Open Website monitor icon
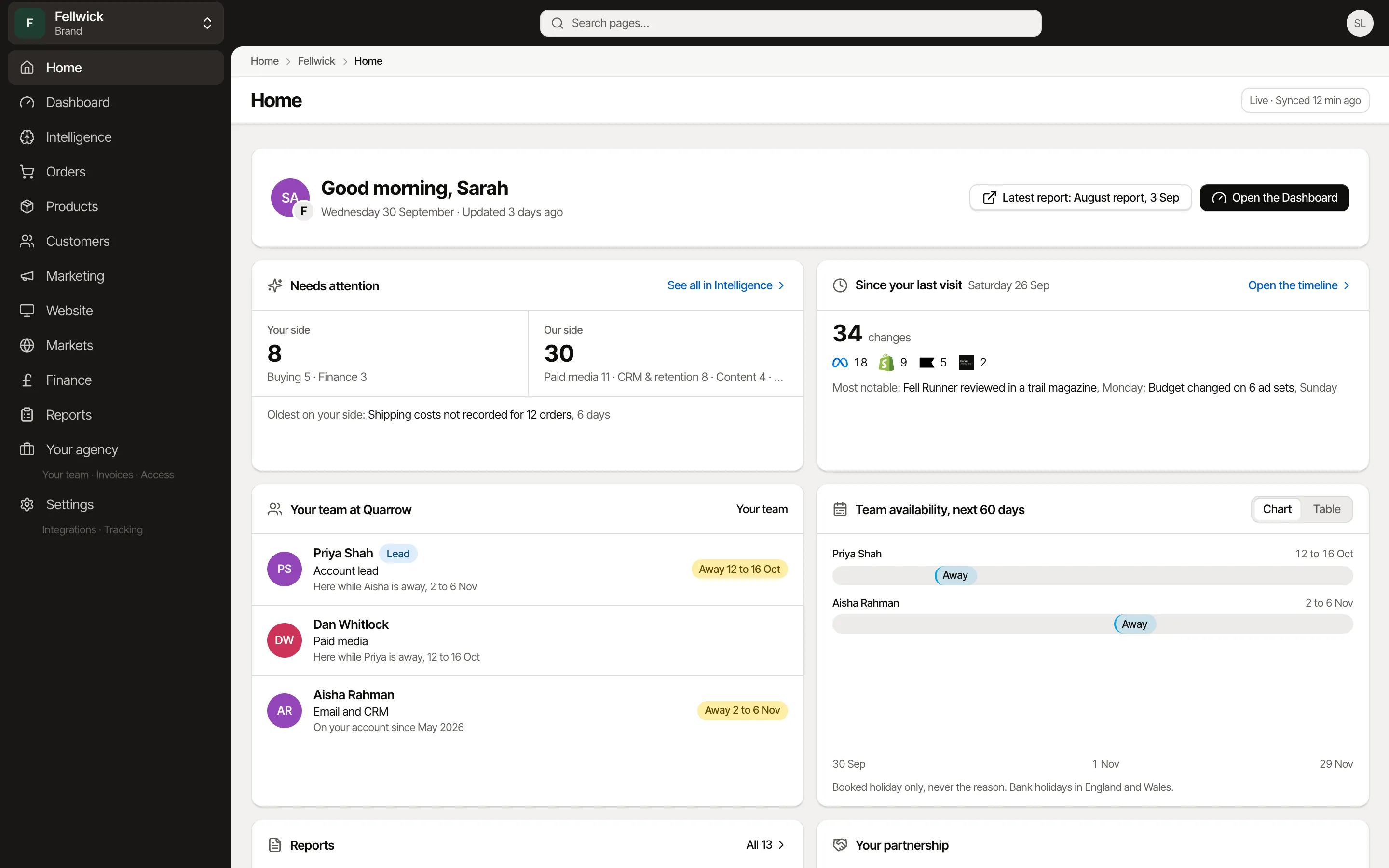1389x868 pixels. click(27, 311)
